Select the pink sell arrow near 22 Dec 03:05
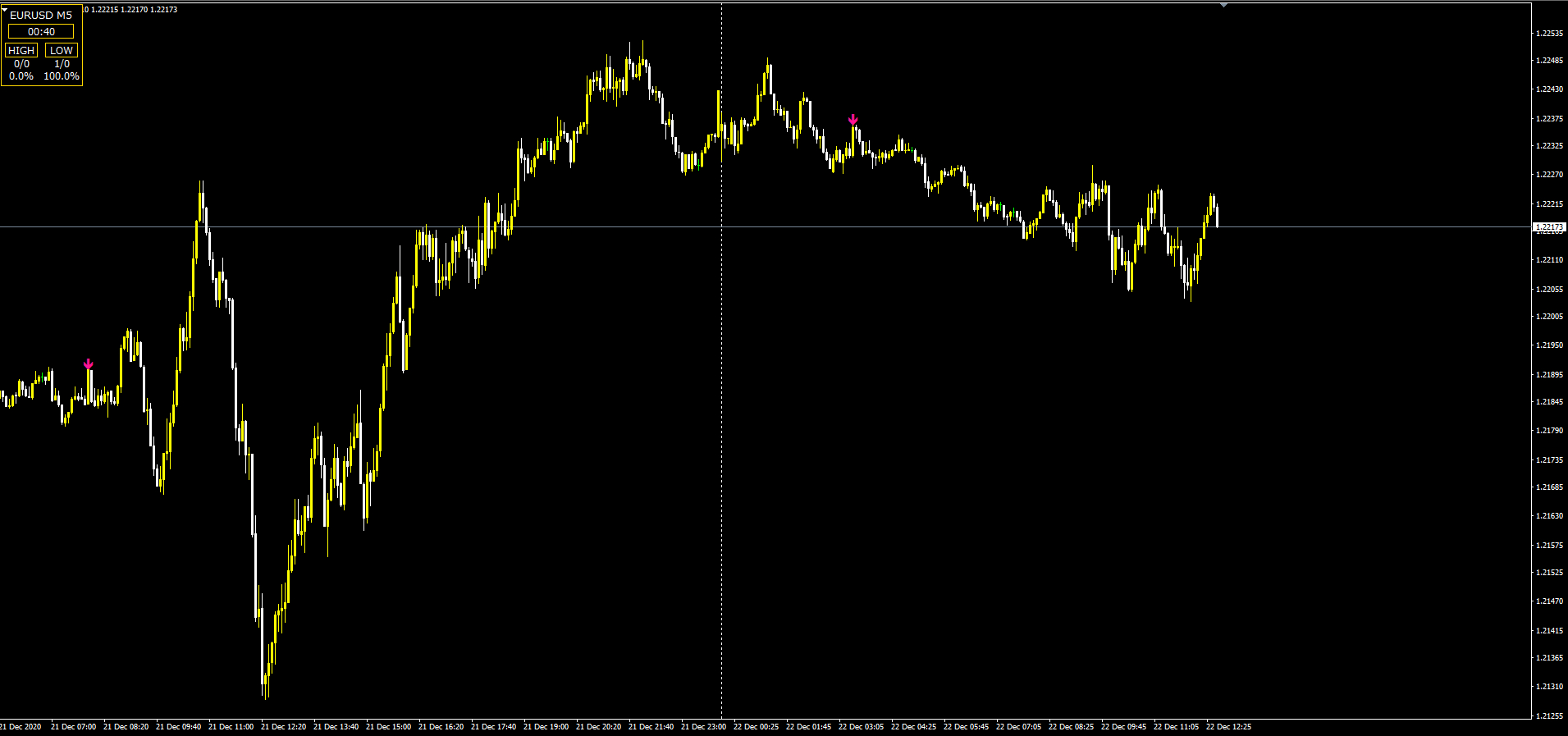 point(853,120)
